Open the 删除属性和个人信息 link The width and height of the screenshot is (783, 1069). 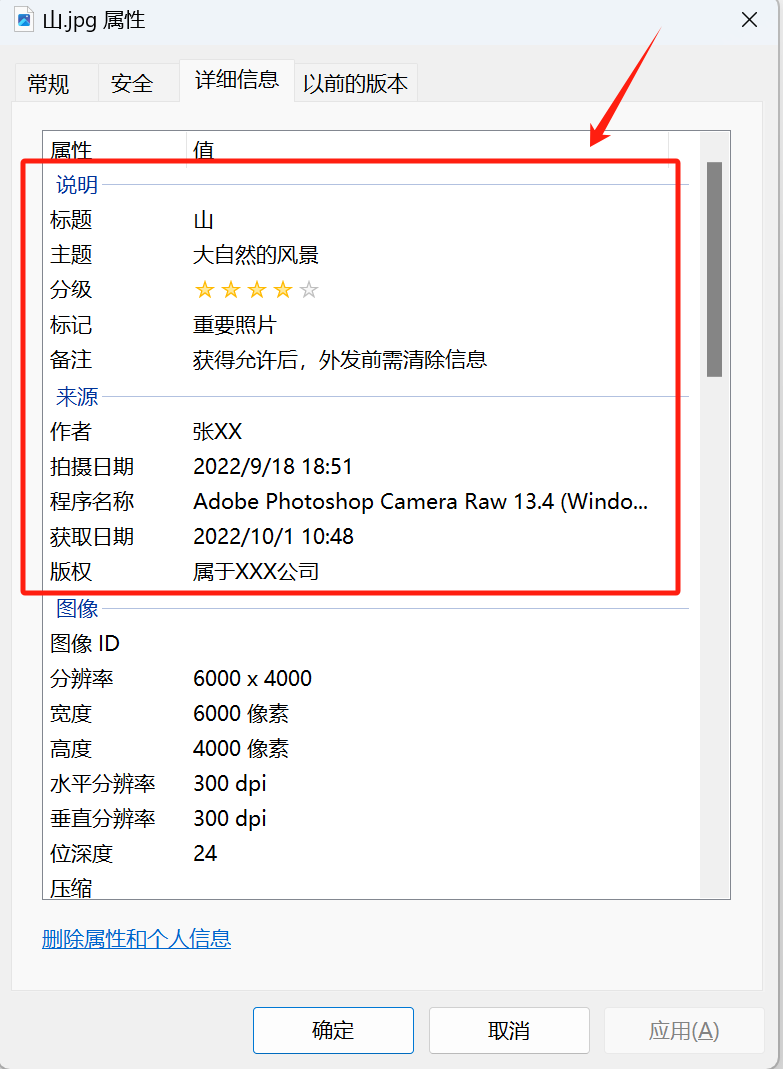[136, 939]
